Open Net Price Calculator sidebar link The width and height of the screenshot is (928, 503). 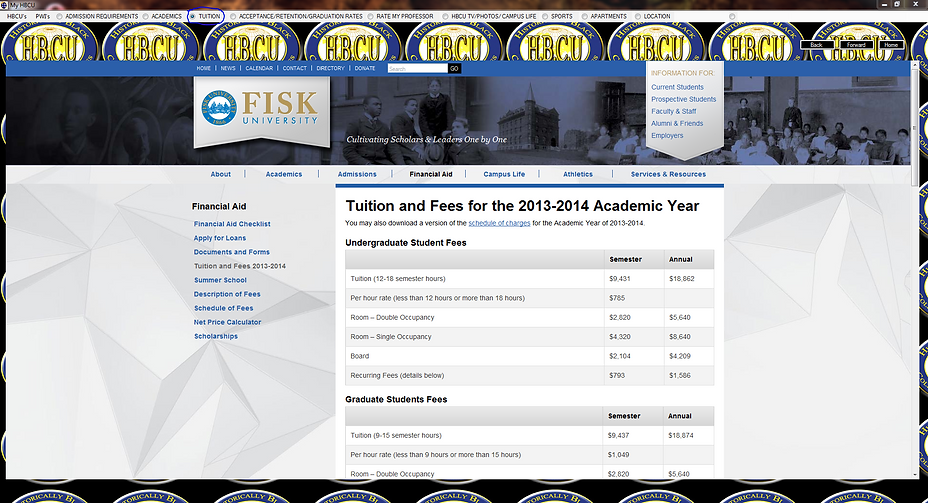click(x=227, y=323)
